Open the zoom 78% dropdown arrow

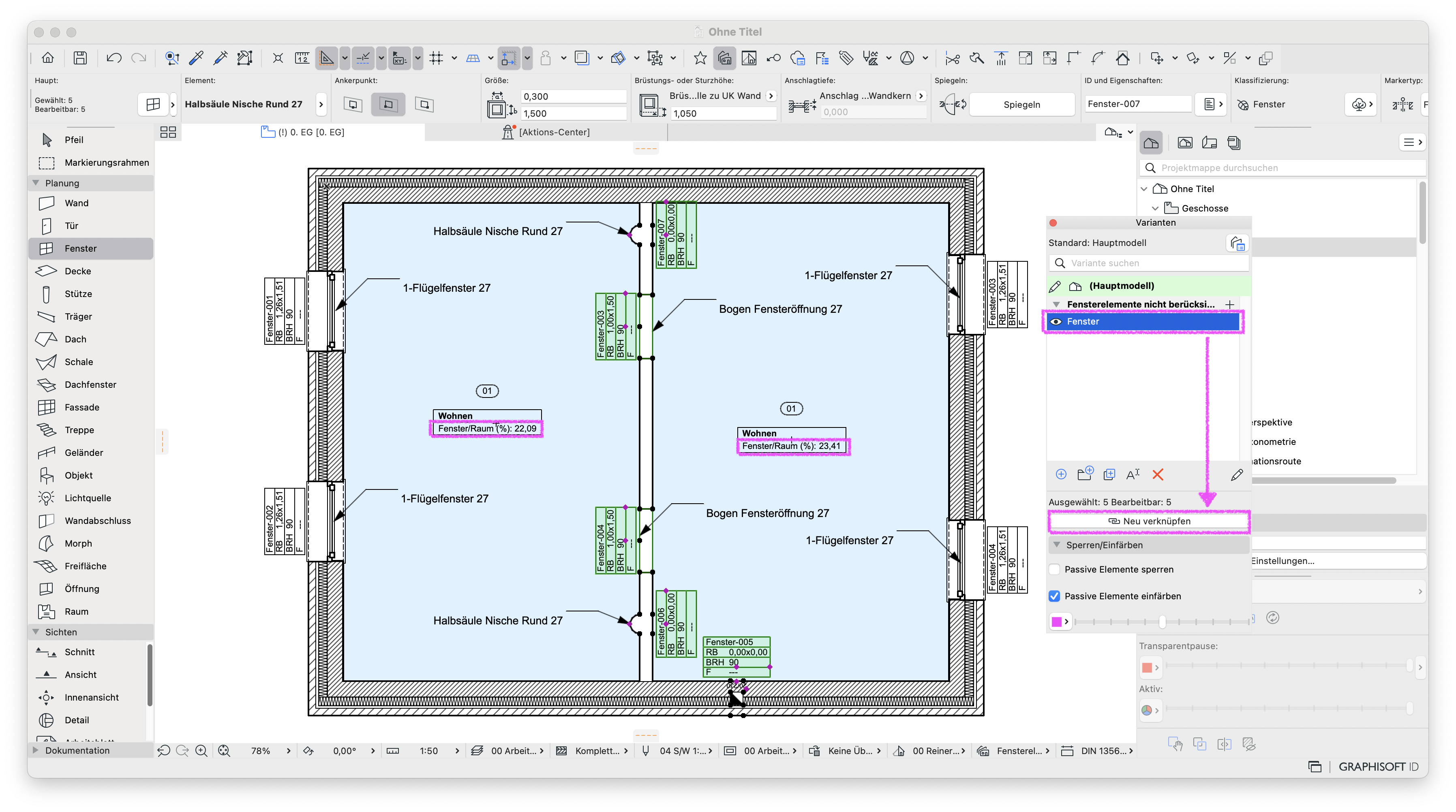[289, 750]
